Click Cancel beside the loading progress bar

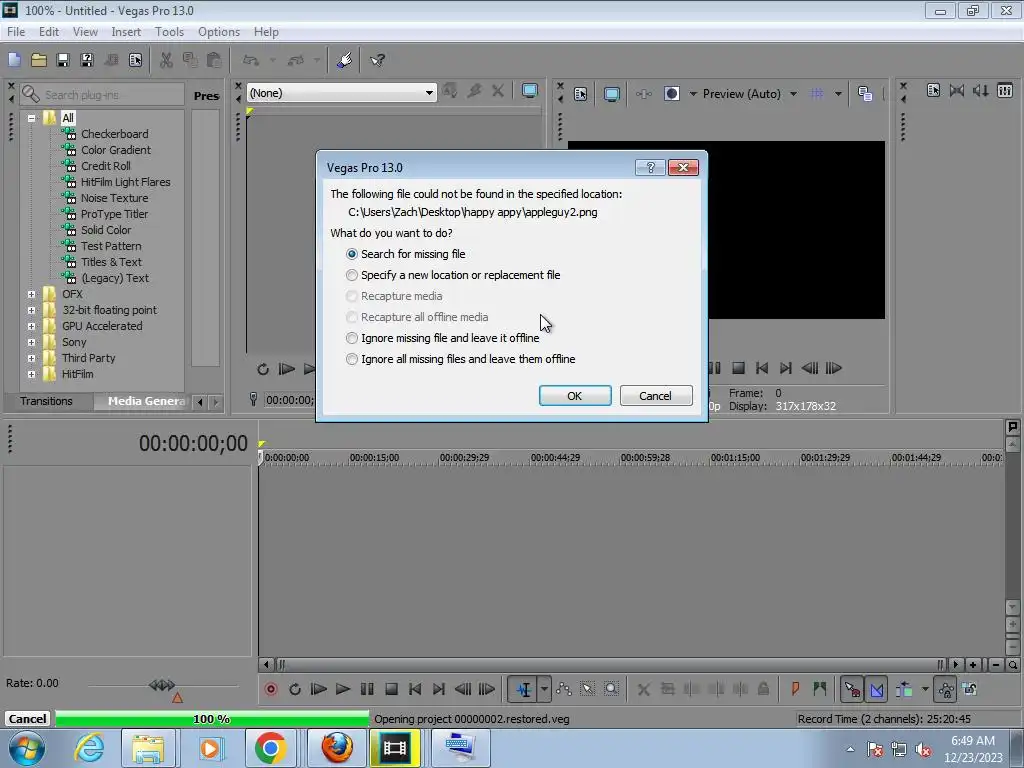coord(27,719)
